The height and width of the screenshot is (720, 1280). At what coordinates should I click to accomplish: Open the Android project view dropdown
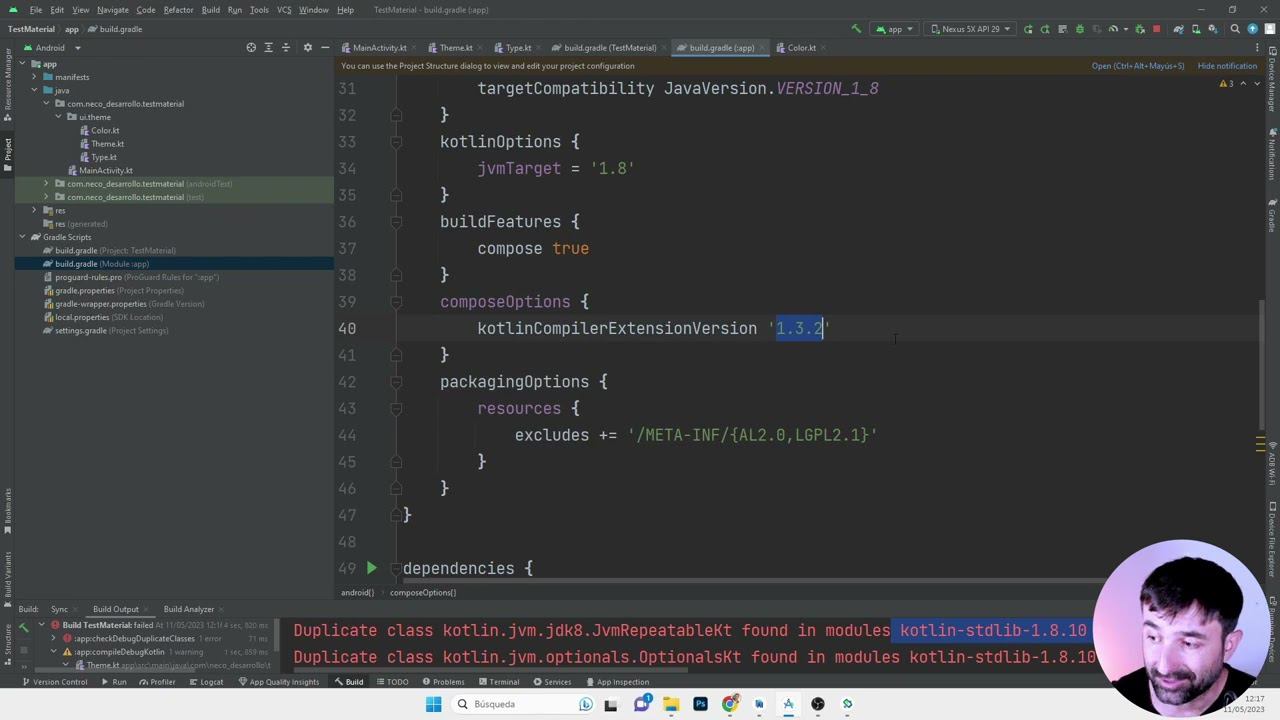(52, 47)
